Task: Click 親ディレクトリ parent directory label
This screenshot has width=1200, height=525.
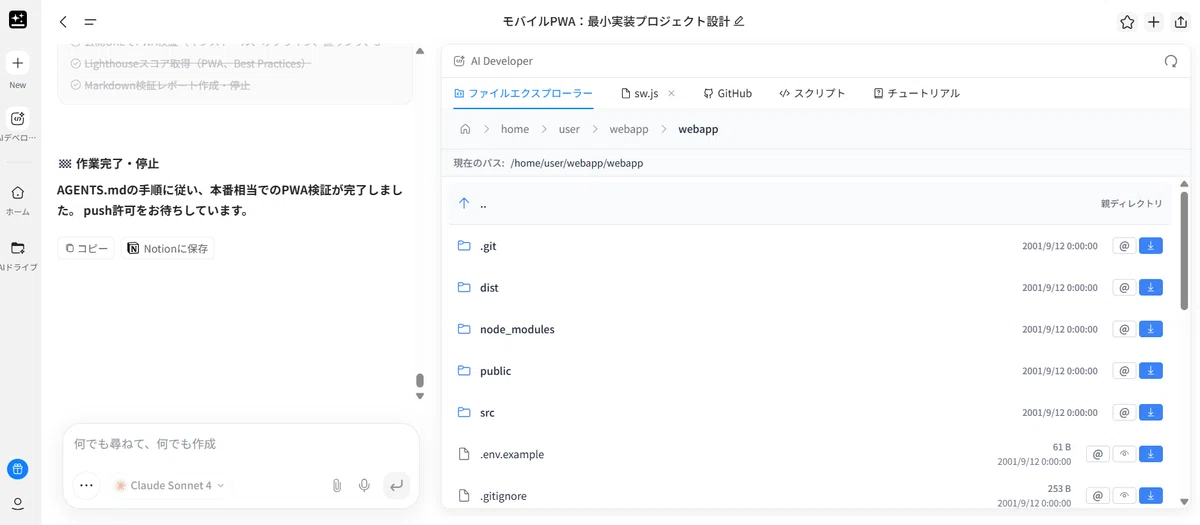Action: point(1132,203)
